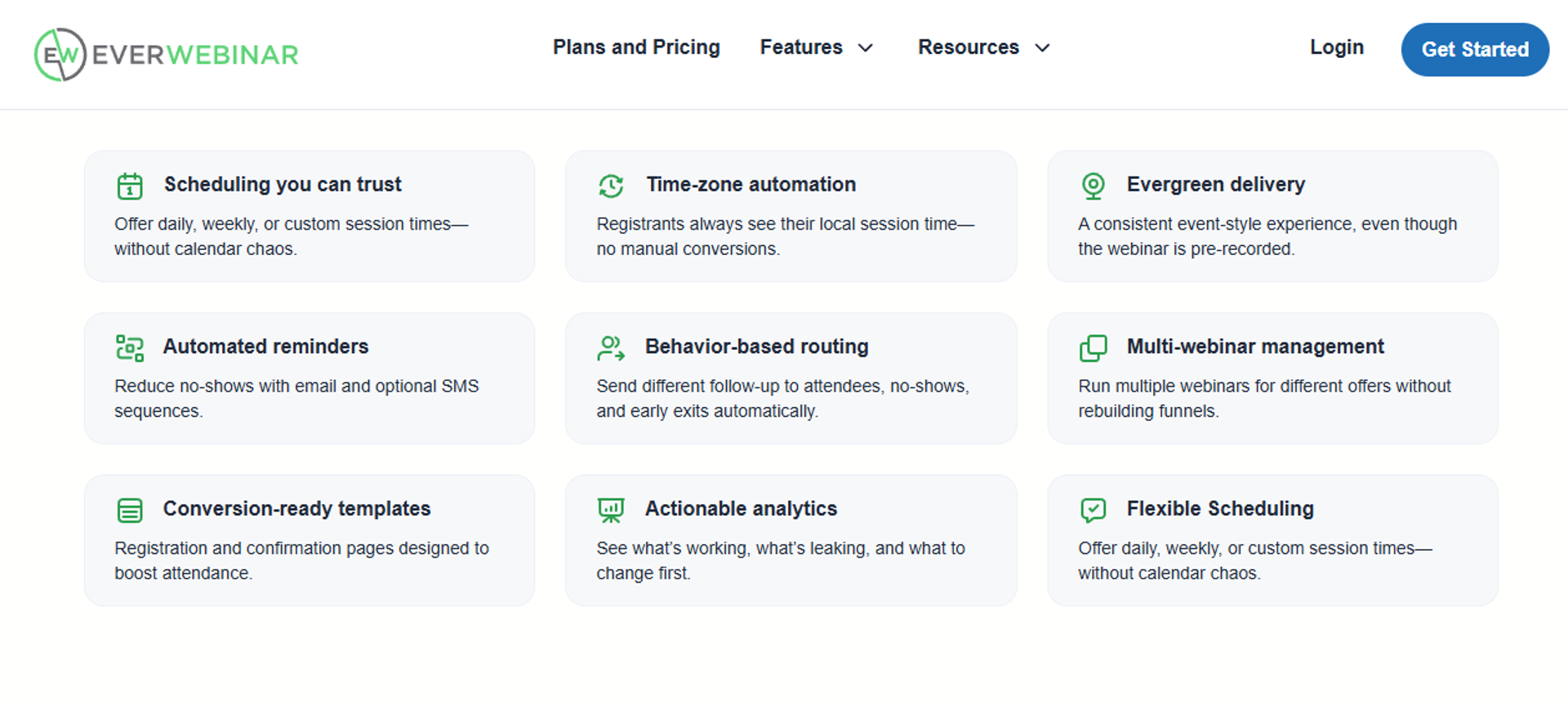1568x702 pixels.
Task: Select the Flexible Scheduling heading
Action: pos(1220,508)
